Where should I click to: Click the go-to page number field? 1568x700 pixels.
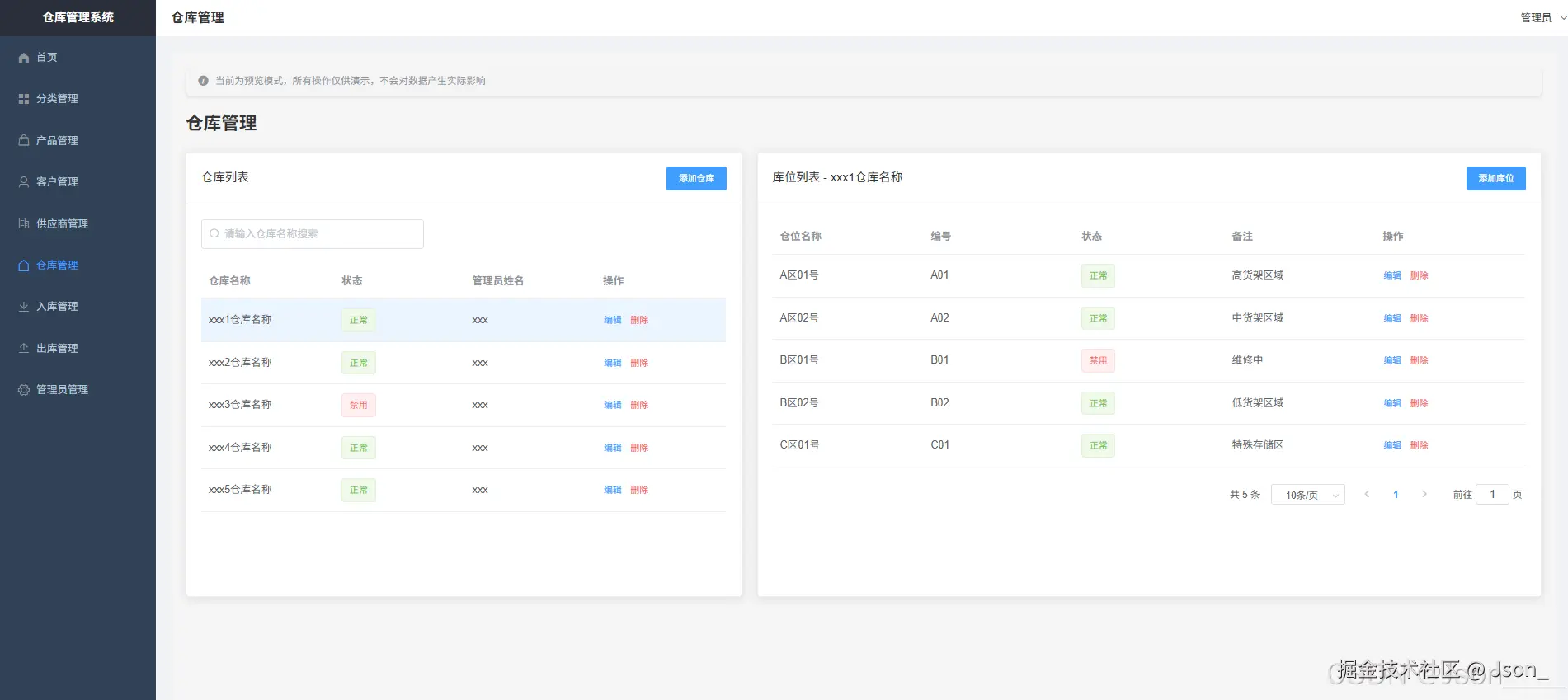(1492, 495)
